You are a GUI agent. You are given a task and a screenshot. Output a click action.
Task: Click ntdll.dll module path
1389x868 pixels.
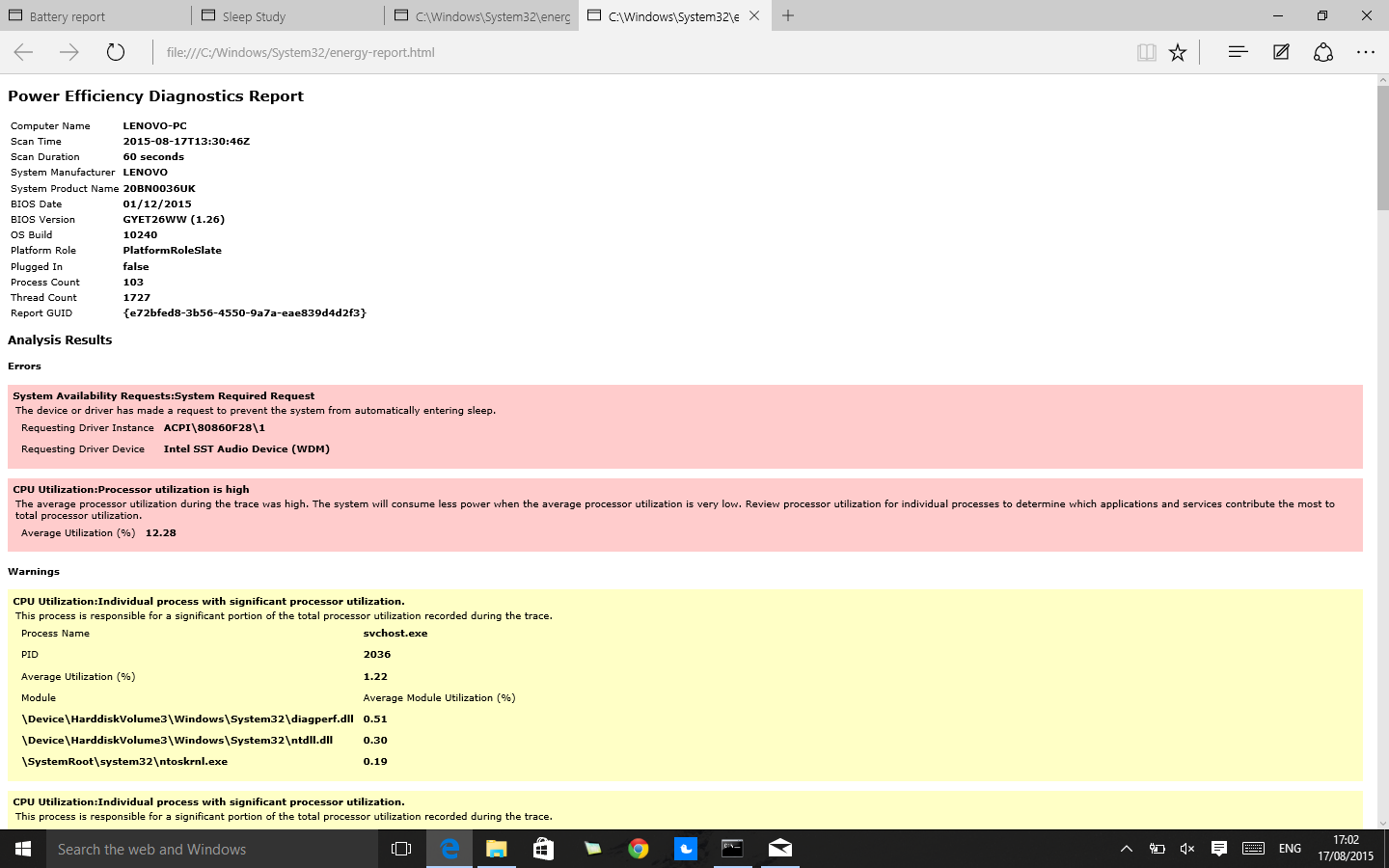pyautogui.click(x=177, y=740)
